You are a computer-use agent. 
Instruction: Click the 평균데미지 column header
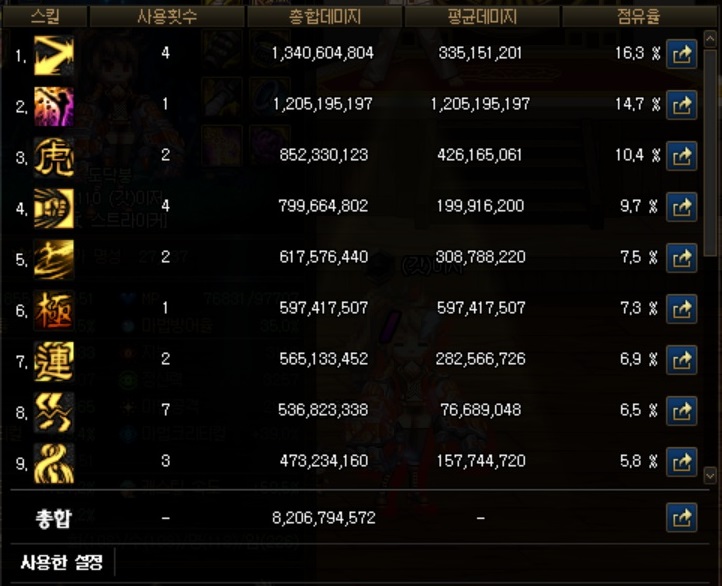coord(482,17)
